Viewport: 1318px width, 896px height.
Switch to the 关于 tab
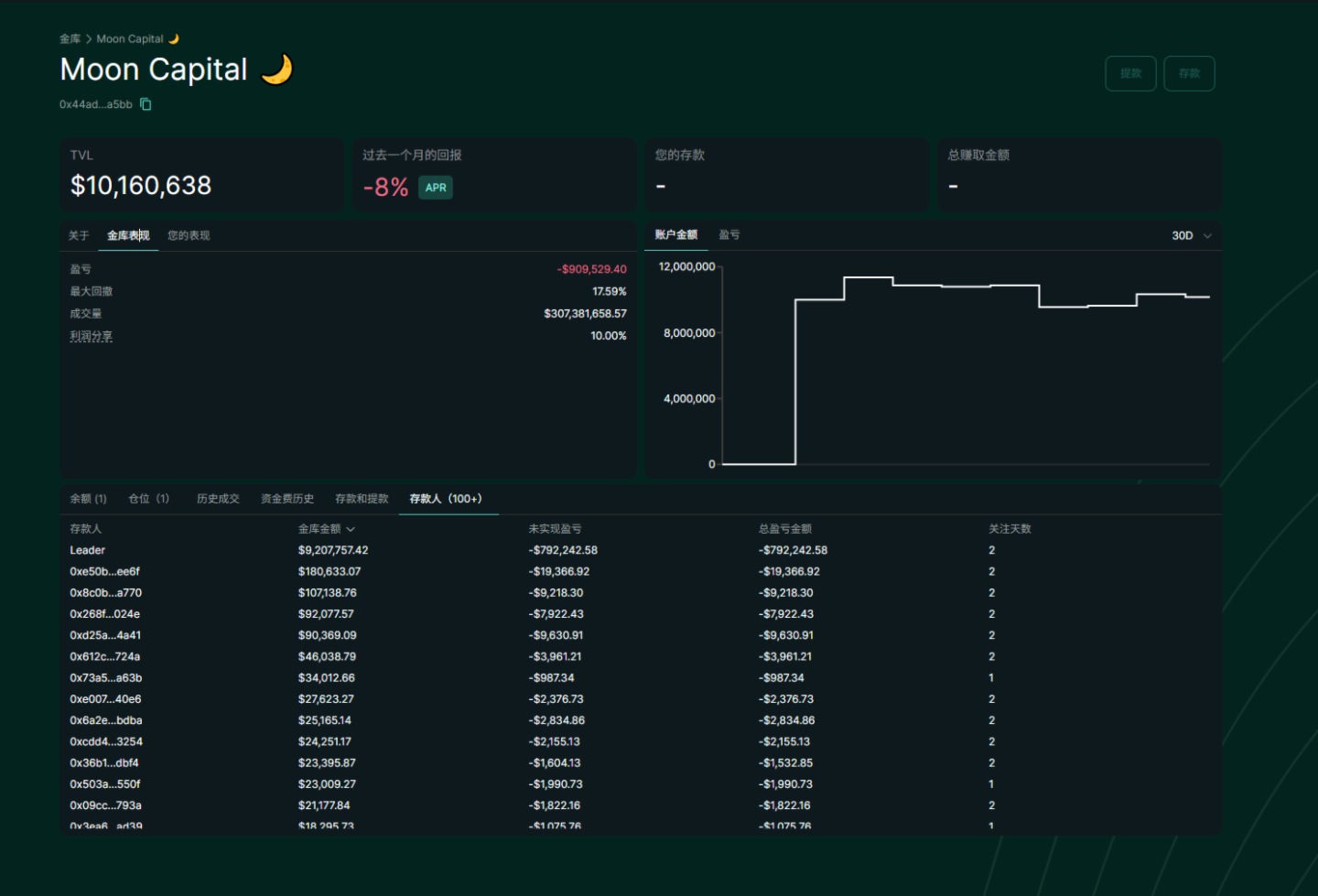tap(79, 236)
